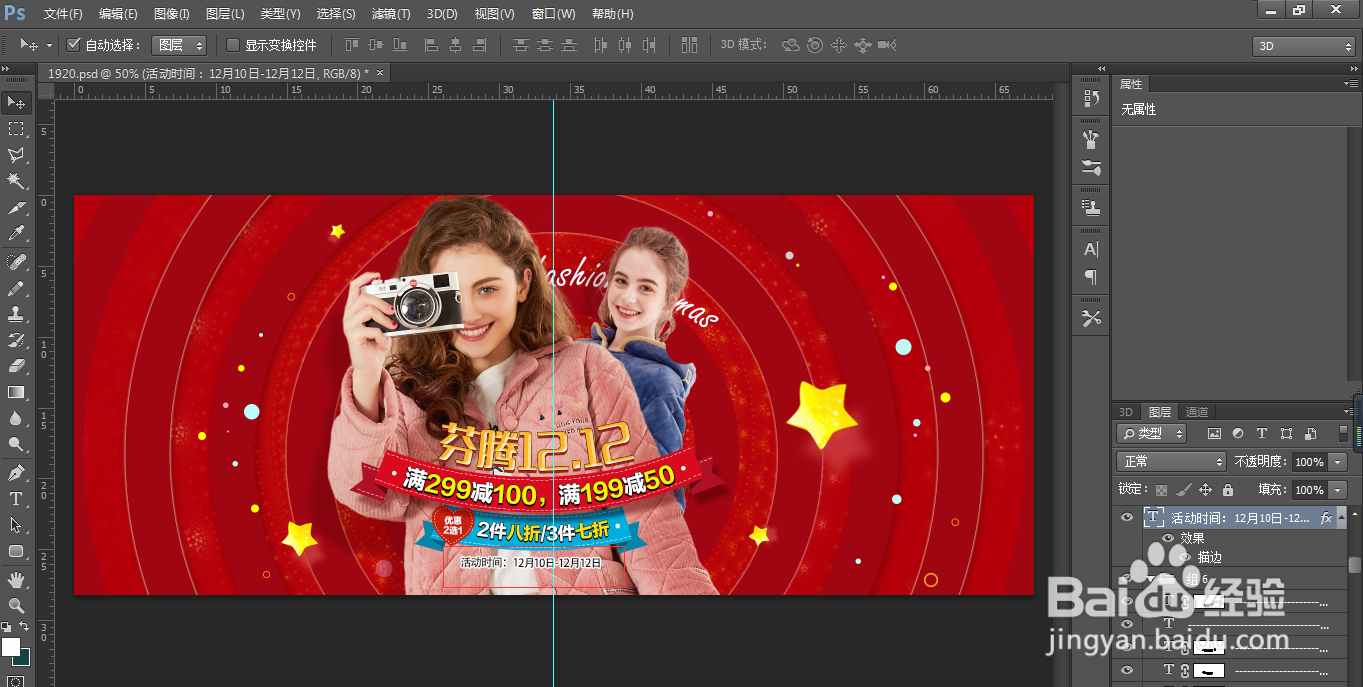Toggle lock position
This screenshot has width=1363, height=687.
(1205, 490)
